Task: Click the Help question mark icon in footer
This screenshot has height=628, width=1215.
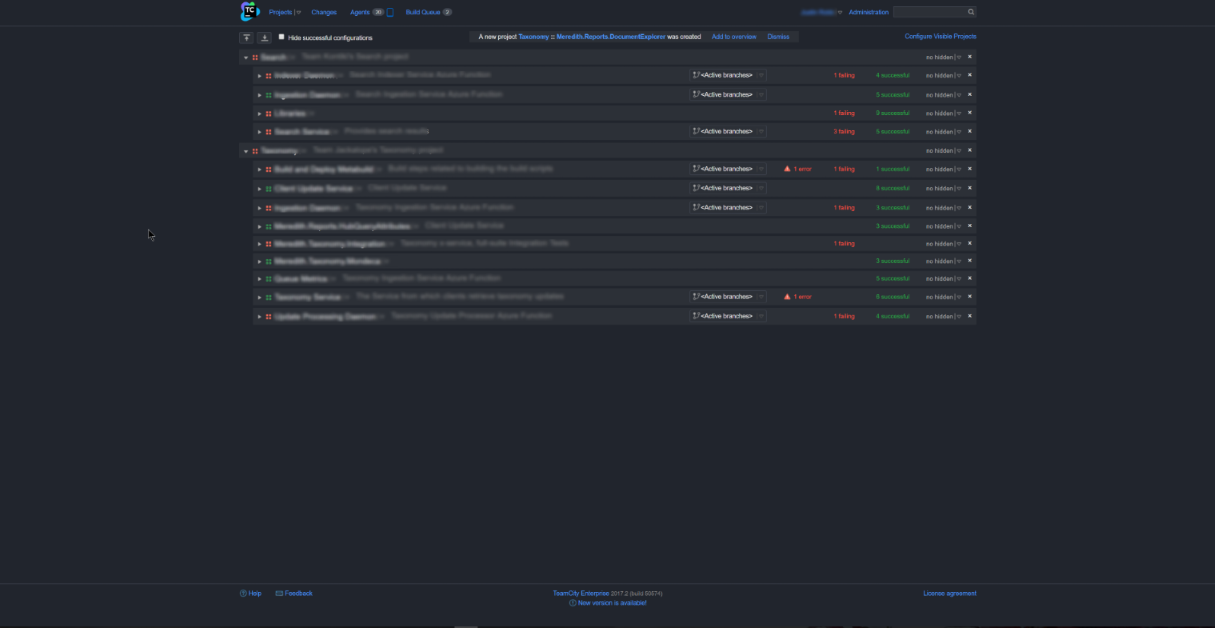Action: coord(243,593)
